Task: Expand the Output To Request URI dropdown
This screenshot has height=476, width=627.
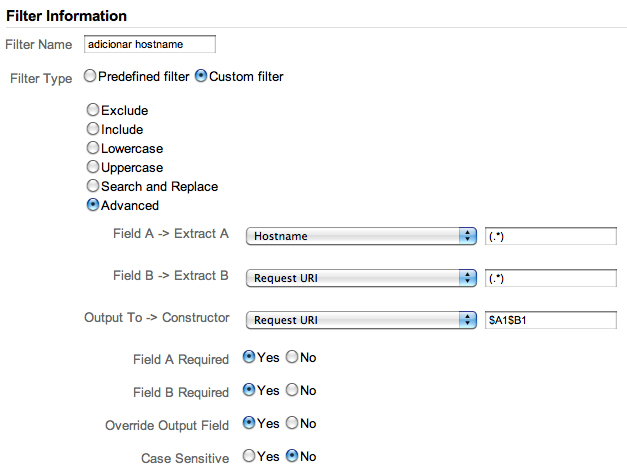Action: [360, 320]
